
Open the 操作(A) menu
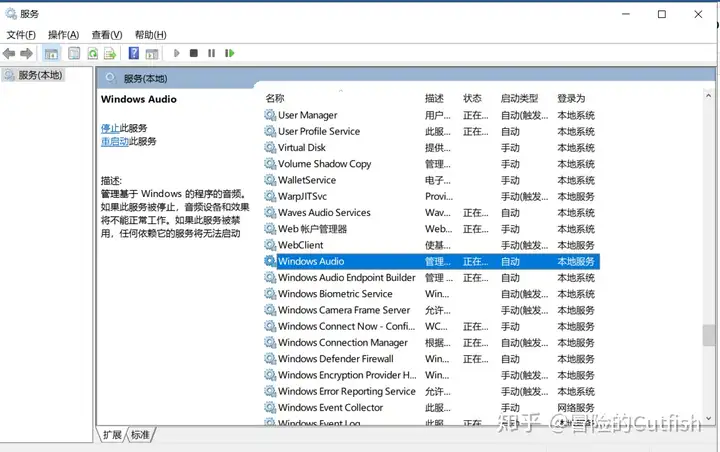point(63,35)
